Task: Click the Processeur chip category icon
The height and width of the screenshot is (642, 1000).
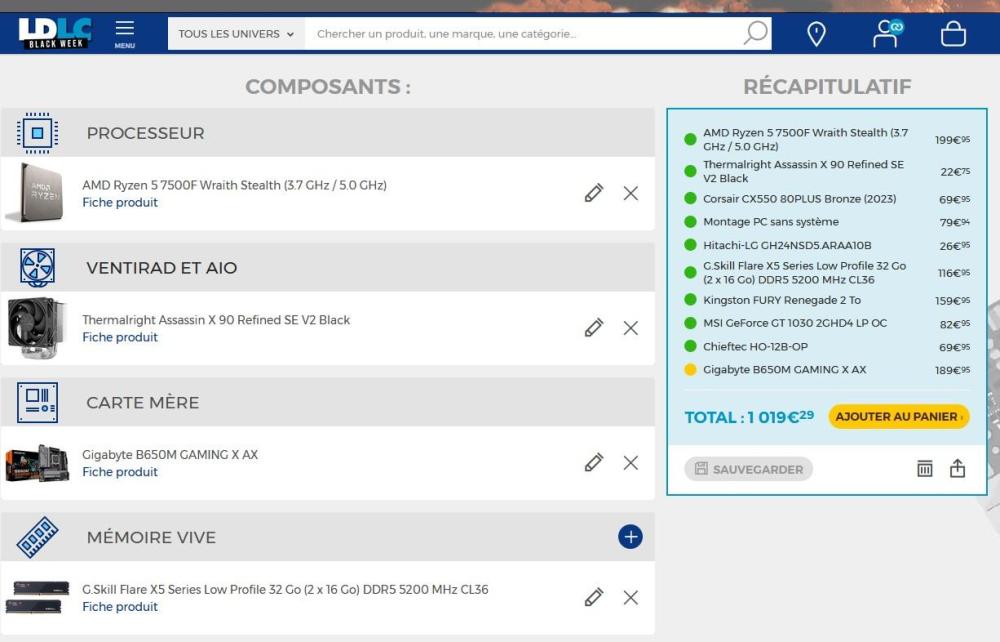Action: 38,133
